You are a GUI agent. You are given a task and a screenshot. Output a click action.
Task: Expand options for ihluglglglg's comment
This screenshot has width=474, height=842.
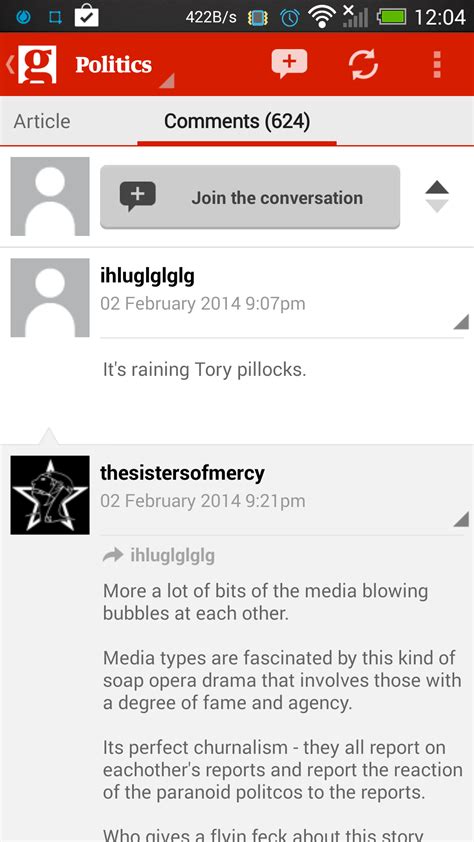(461, 322)
